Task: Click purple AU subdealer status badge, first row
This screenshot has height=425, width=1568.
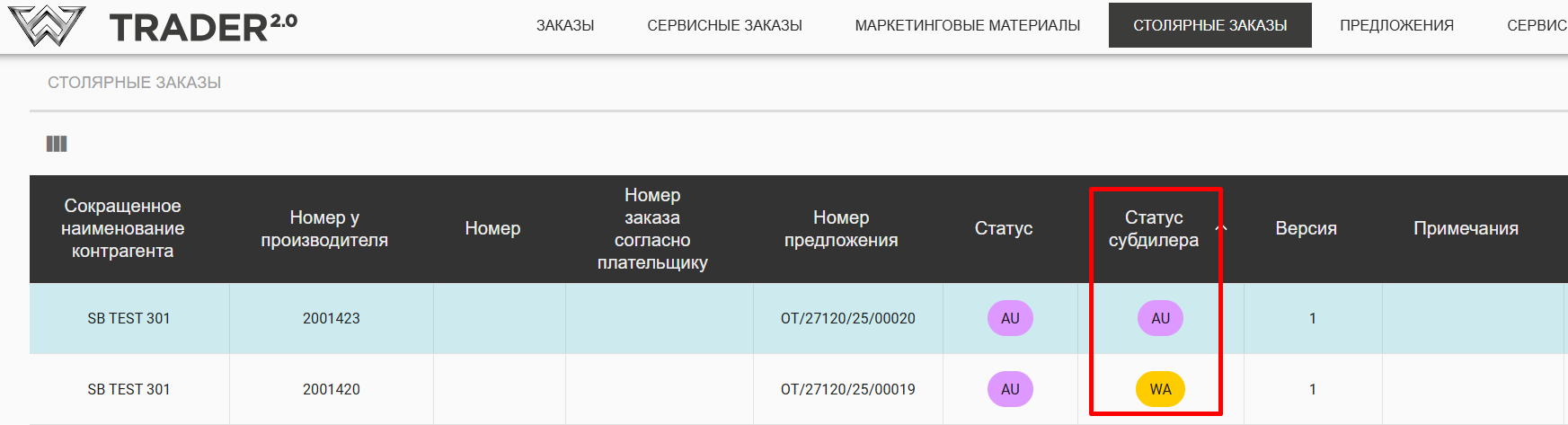Action: tap(1160, 318)
